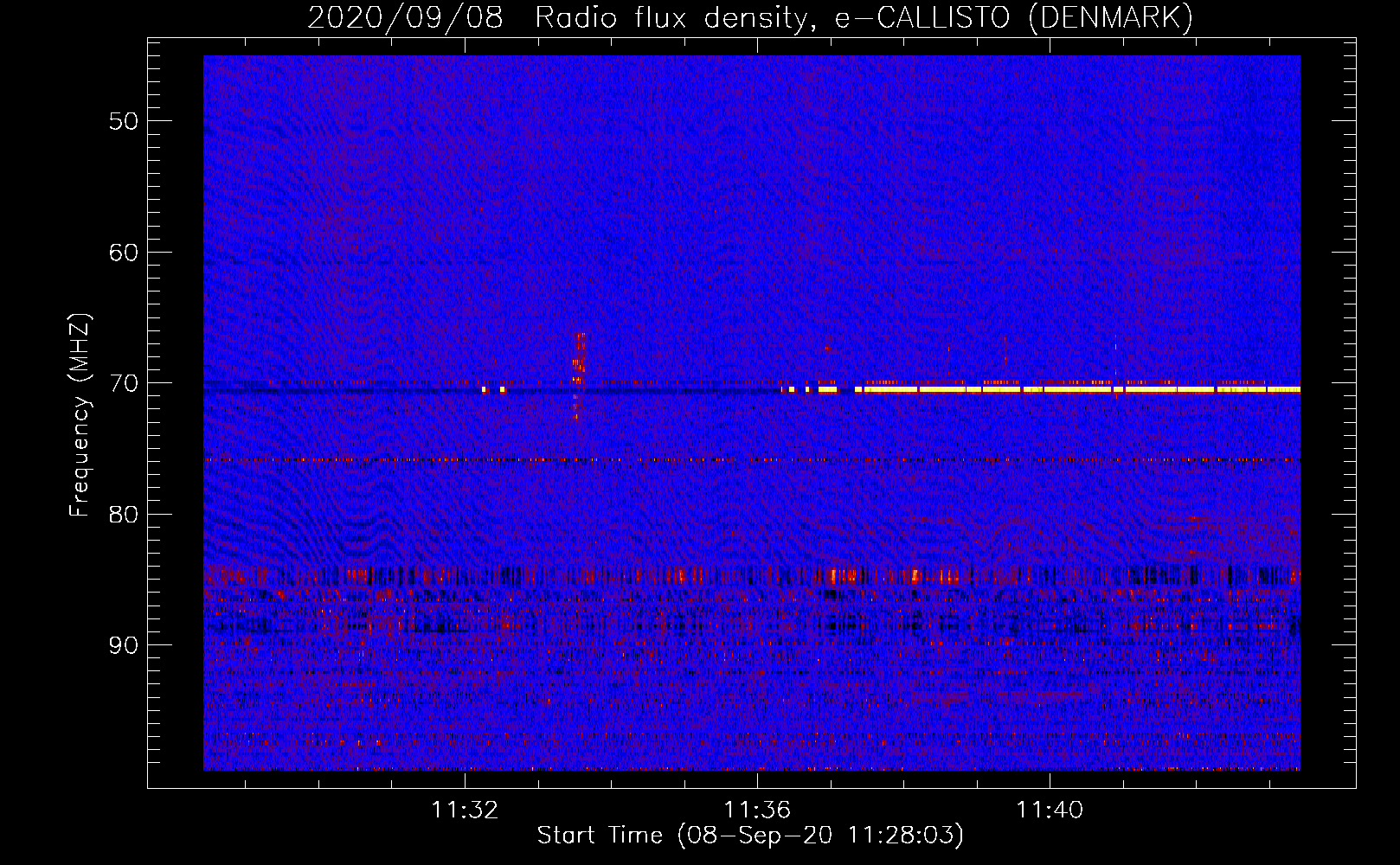This screenshot has height=865, width=1400.
Task: Click the 11:36 time tick label
Action: [757, 811]
